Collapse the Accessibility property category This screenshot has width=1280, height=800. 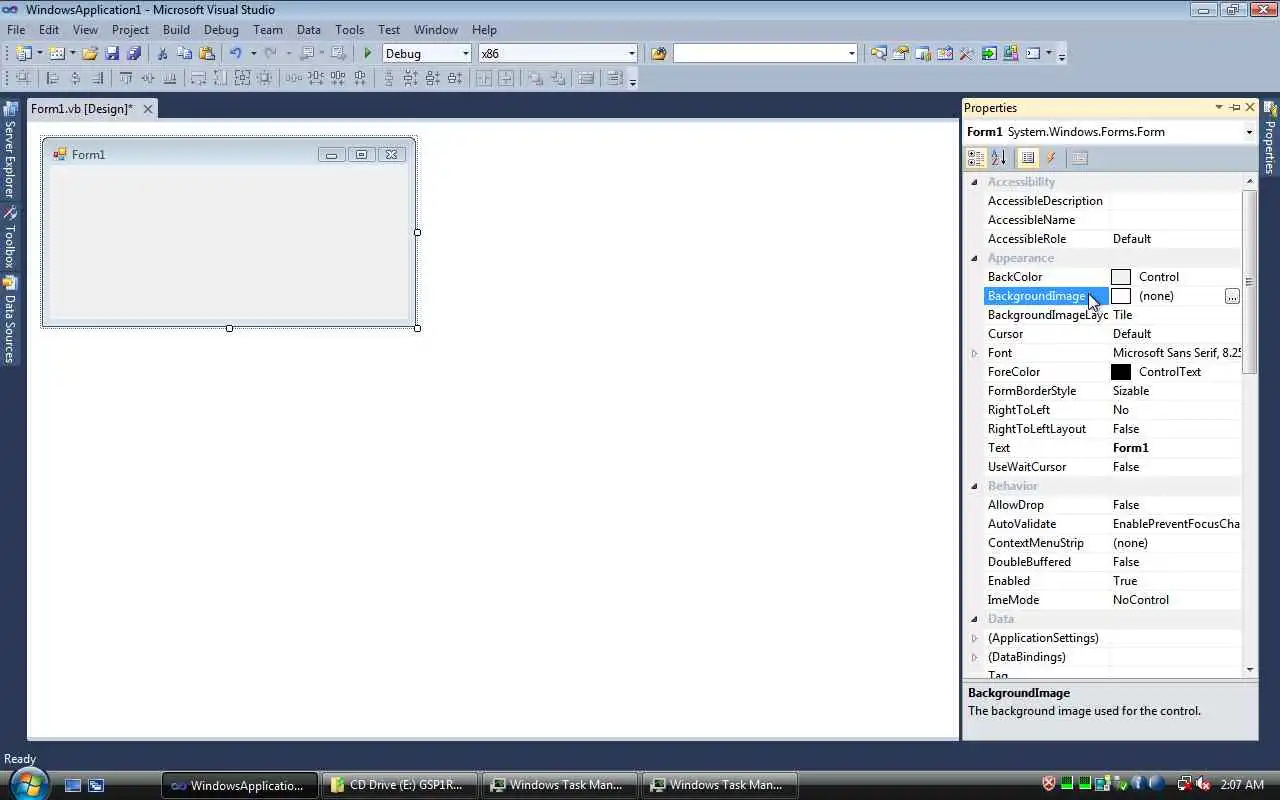click(x=975, y=182)
